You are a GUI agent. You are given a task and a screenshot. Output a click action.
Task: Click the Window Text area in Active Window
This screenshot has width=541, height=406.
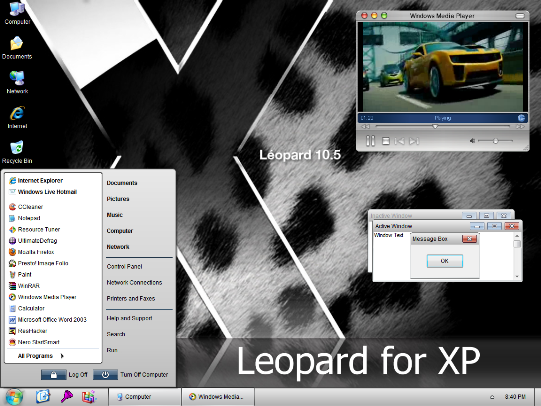[x=388, y=235]
